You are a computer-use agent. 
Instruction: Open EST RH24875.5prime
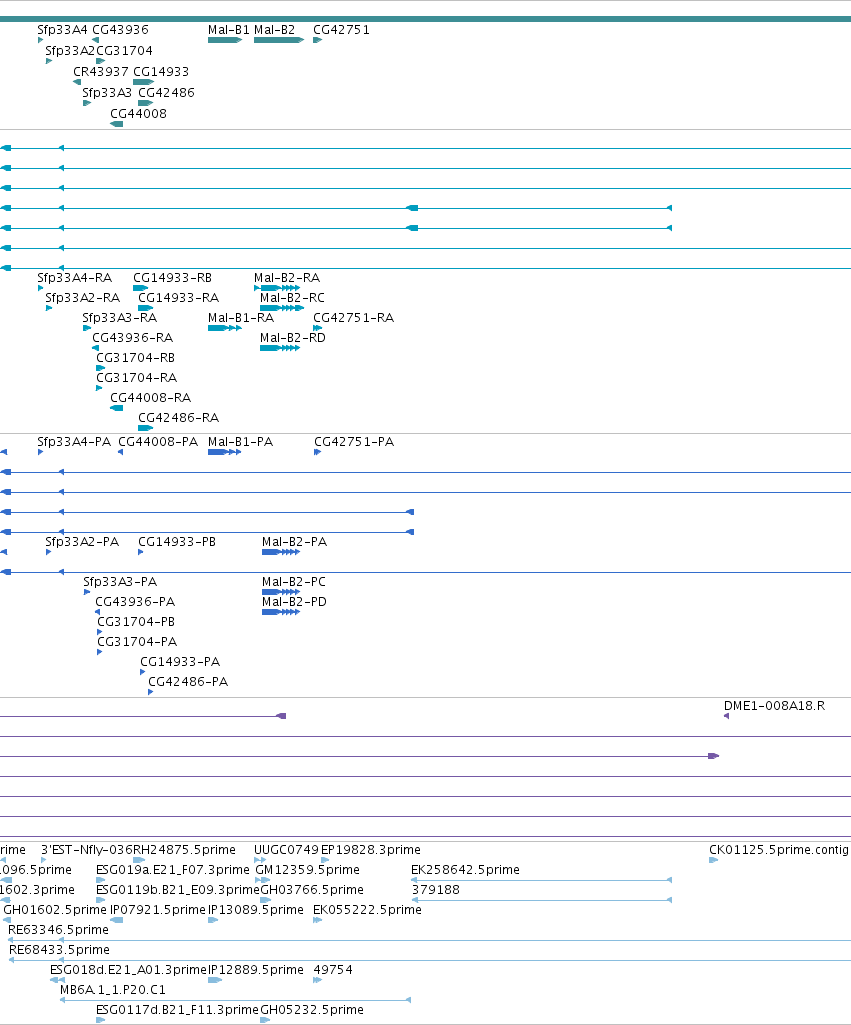coord(184,850)
